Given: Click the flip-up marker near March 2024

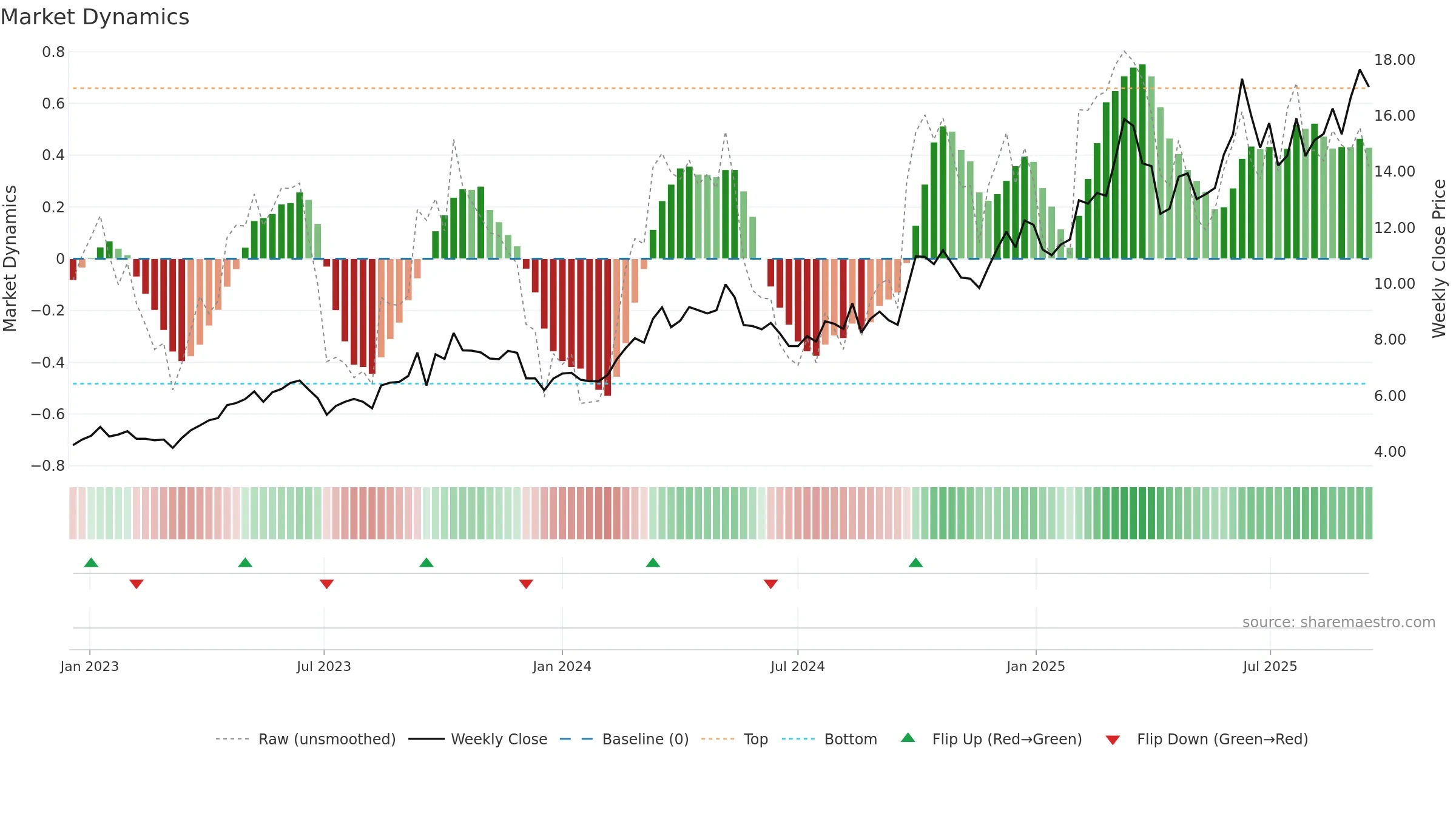Looking at the screenshot, I should 653,562.
